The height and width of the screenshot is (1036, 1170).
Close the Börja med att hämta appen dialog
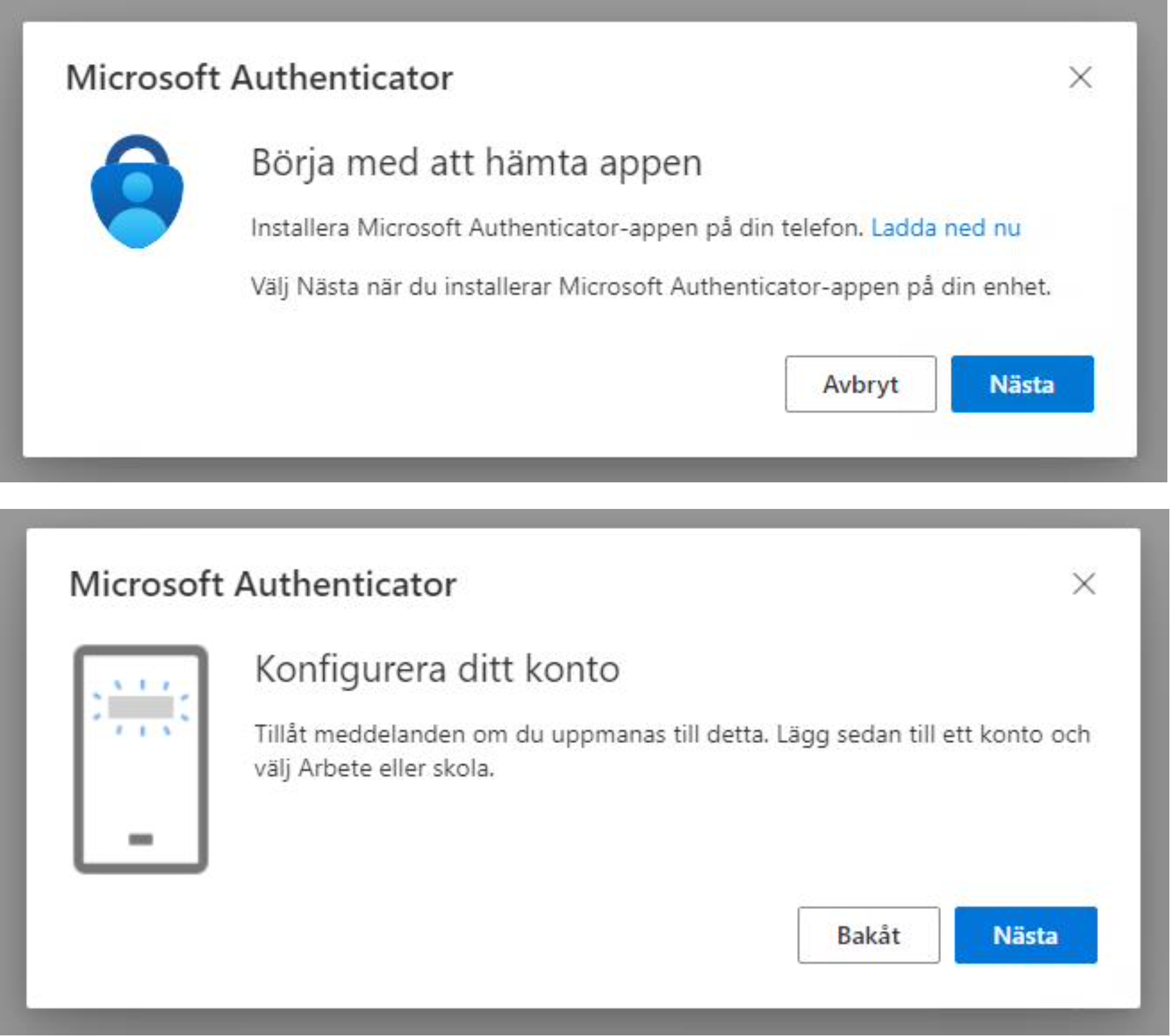[x=1080, y=78]
